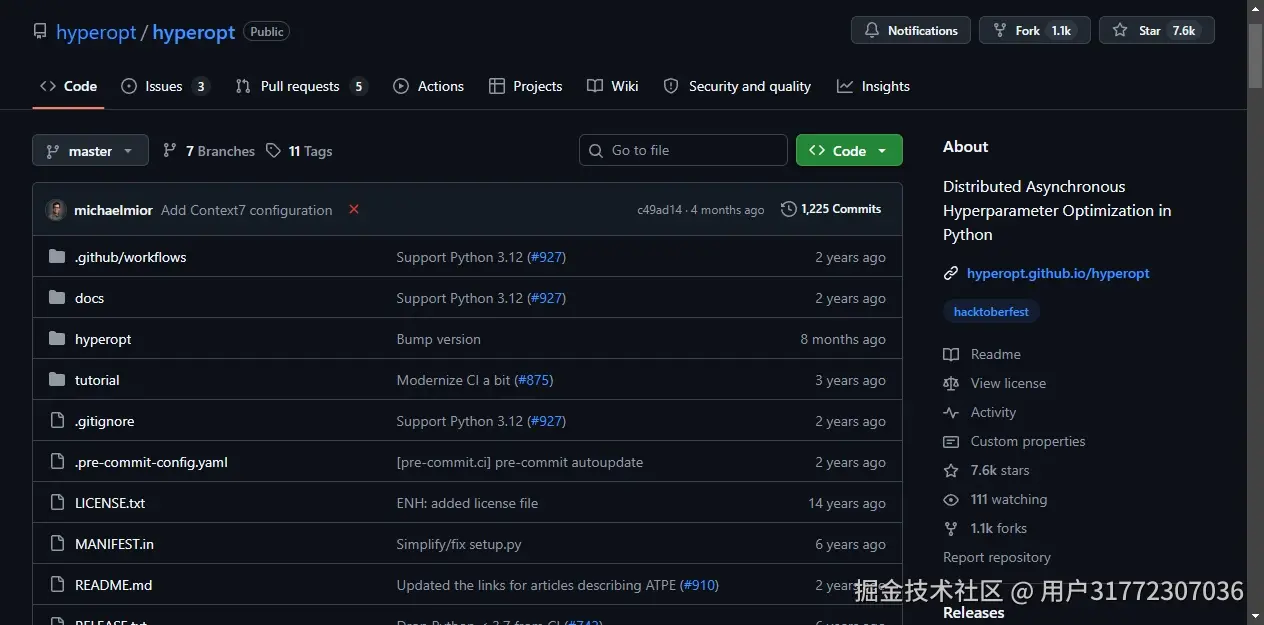Visit hyperopt.github.io/hyperopt website link
The image size is (1264, 625).
(x=1058, y=273)
